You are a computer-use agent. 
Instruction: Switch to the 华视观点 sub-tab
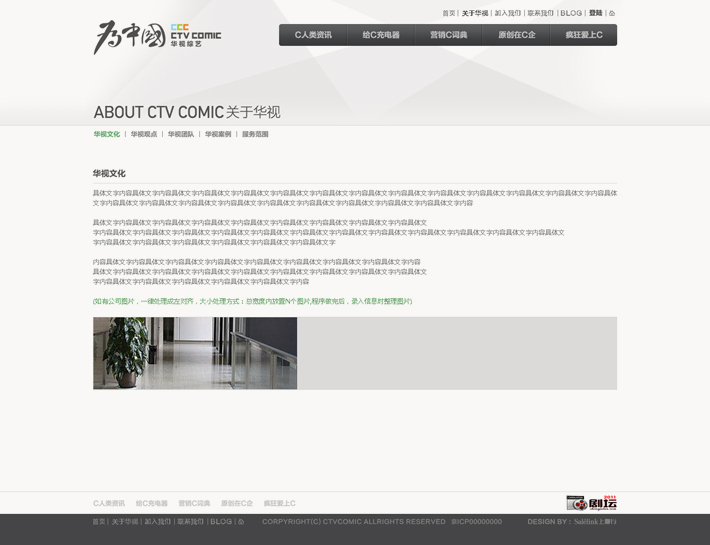[x=143, y=134]
